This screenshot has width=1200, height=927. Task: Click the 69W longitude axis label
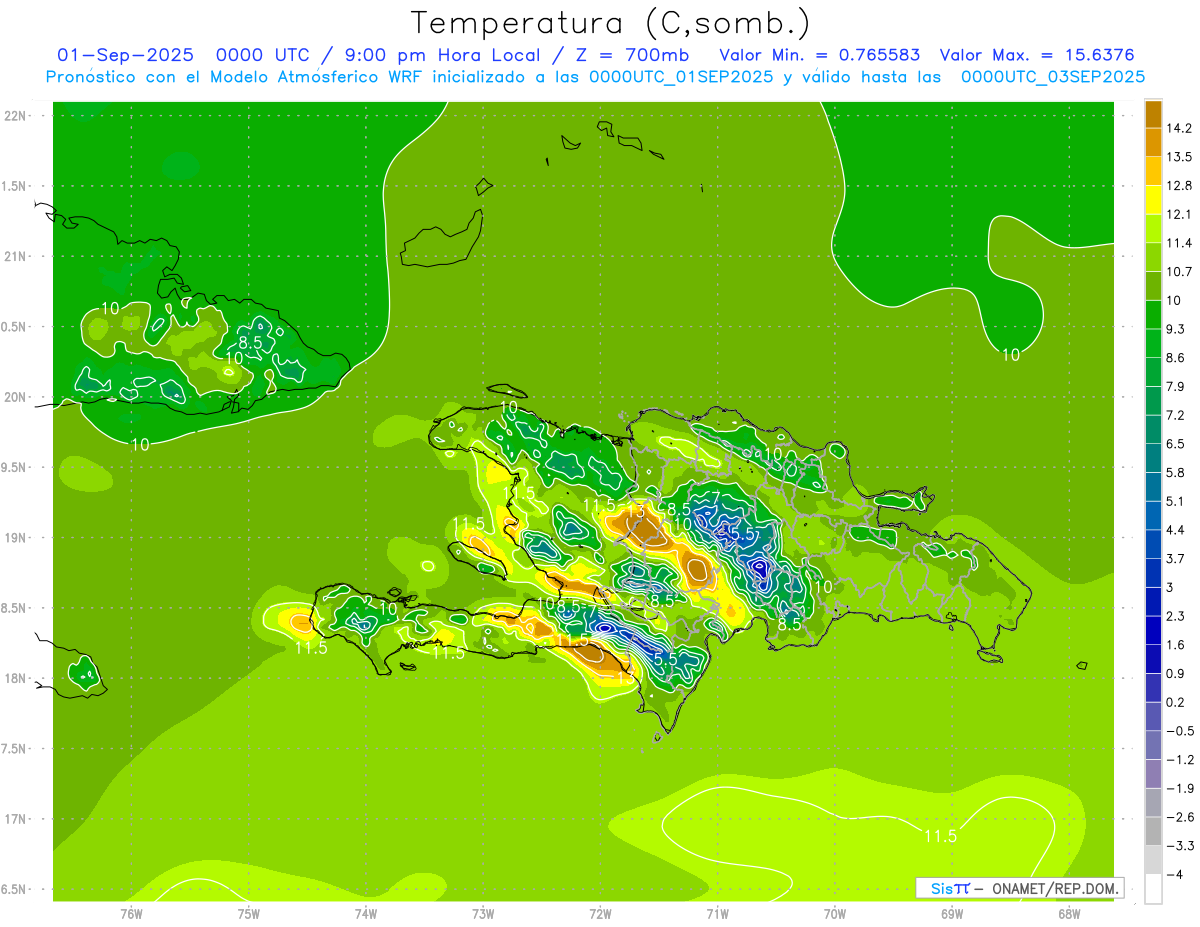[x=952, y=913]
